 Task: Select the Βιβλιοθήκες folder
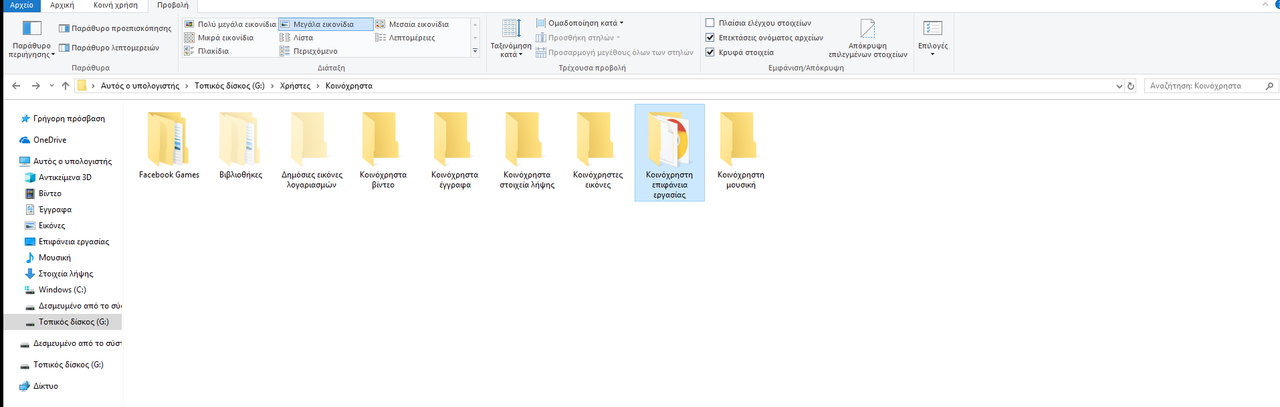[240, 145]
